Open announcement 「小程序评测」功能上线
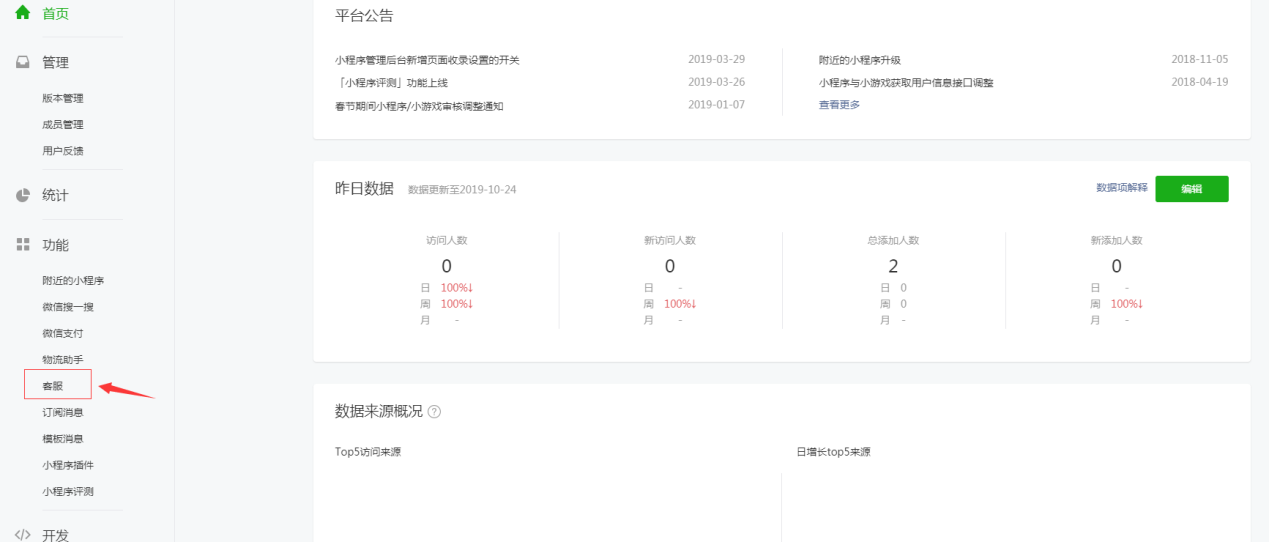The image size is (1269, 542). pyautogui.click(x=391, y=83)
